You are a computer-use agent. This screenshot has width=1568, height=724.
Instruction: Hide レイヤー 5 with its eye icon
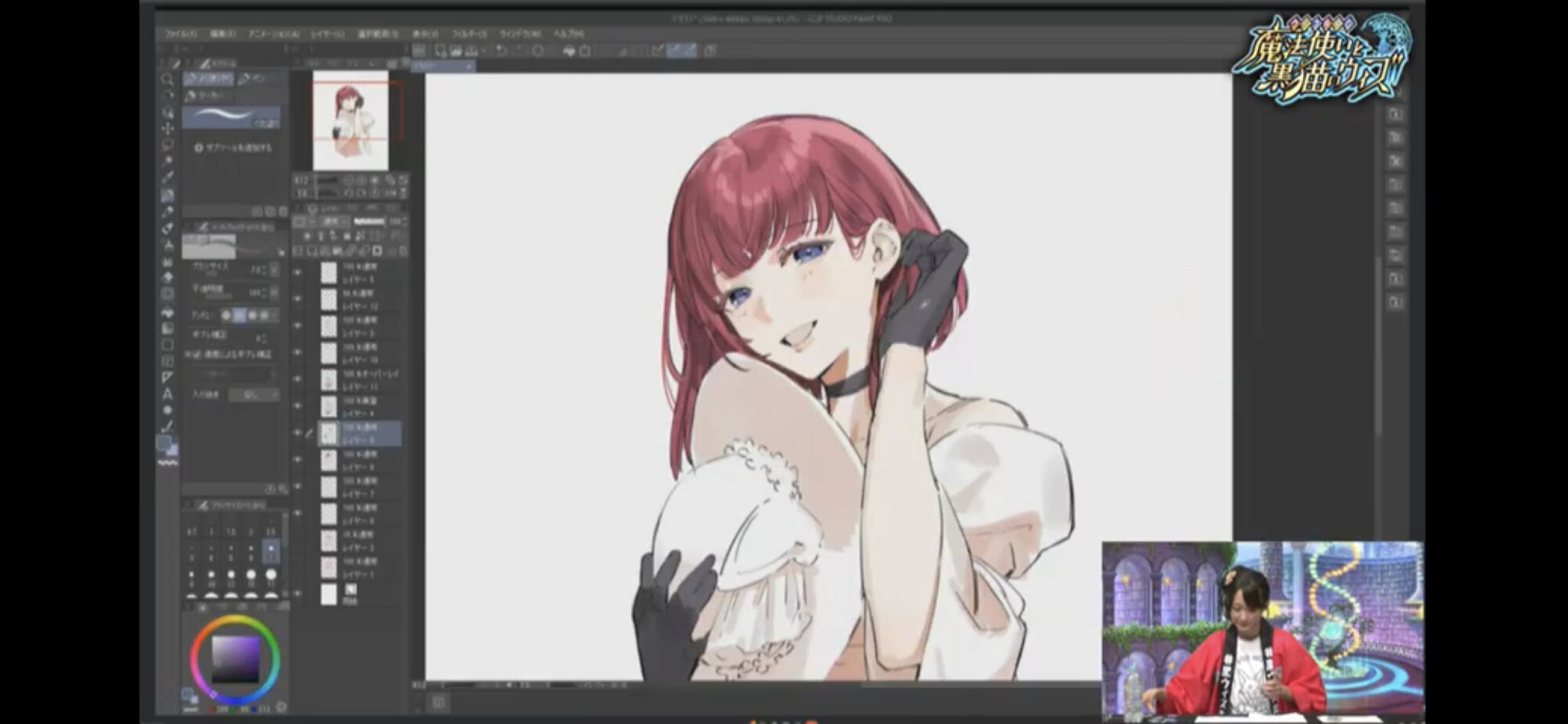coord(298,272)
